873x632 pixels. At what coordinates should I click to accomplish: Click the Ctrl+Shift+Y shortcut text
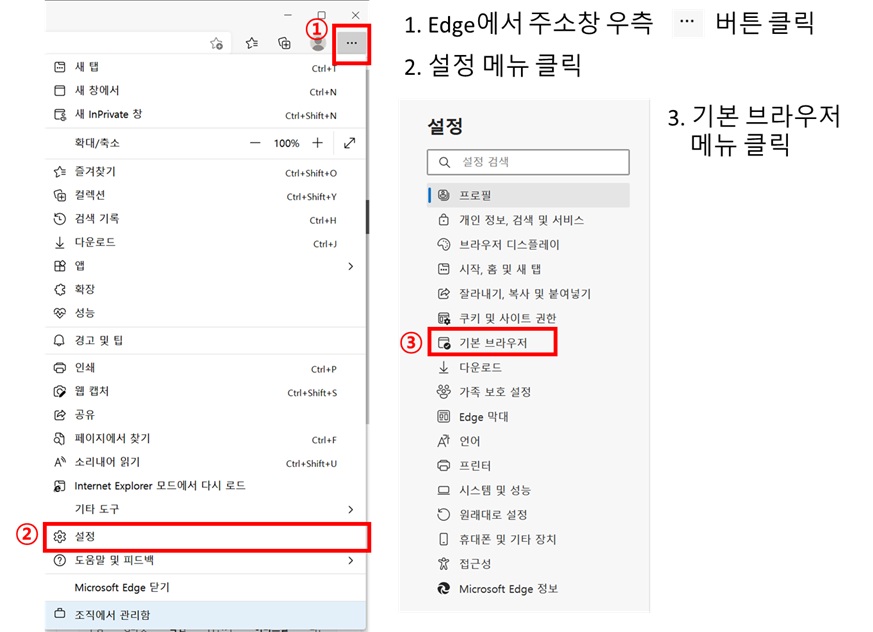click(x=311, y=197)
